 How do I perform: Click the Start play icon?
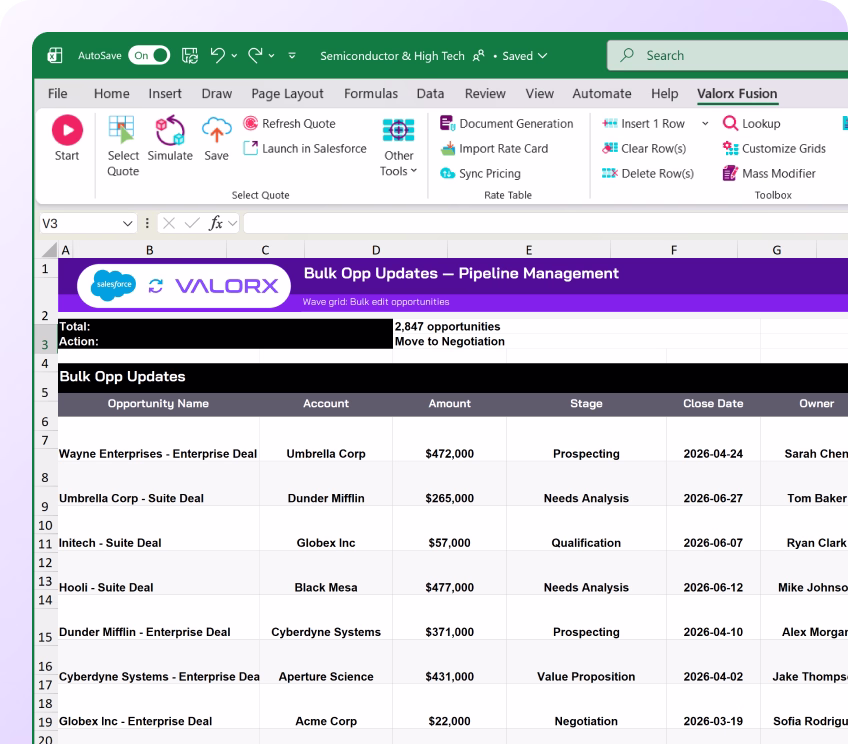[x=67, y=130]
